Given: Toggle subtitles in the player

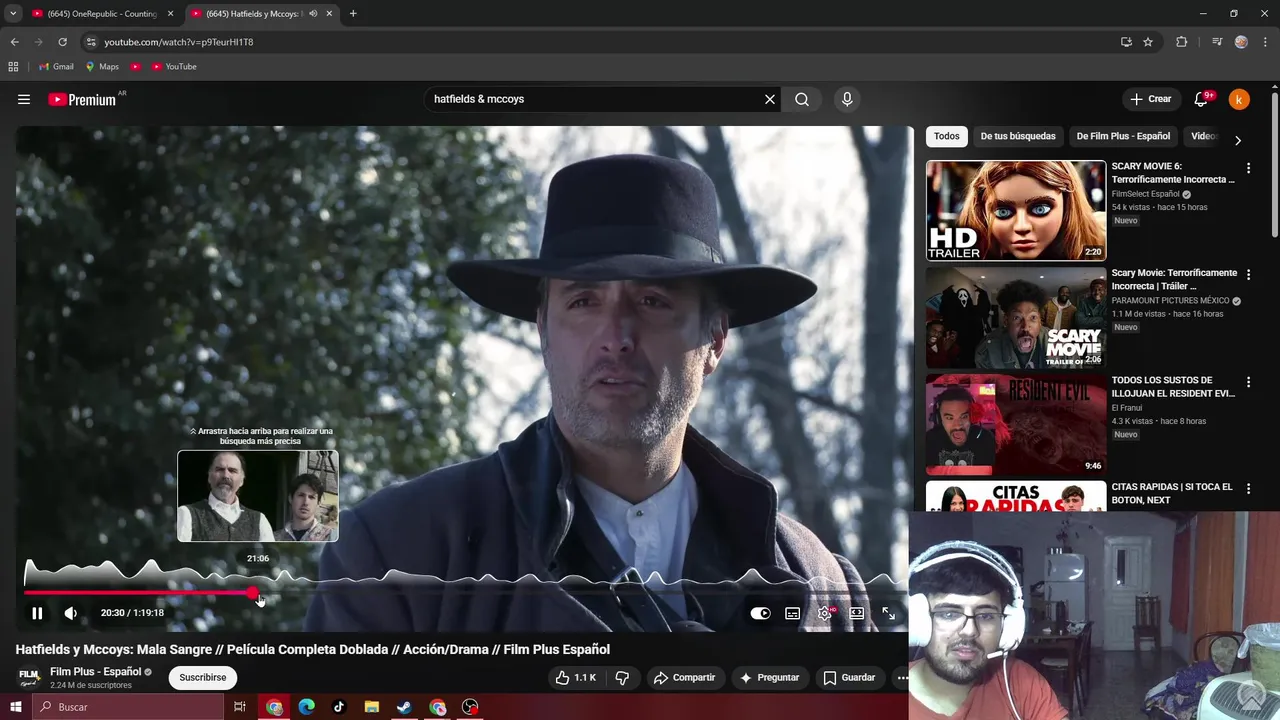Looking at the screenshot, I should 792,613.
